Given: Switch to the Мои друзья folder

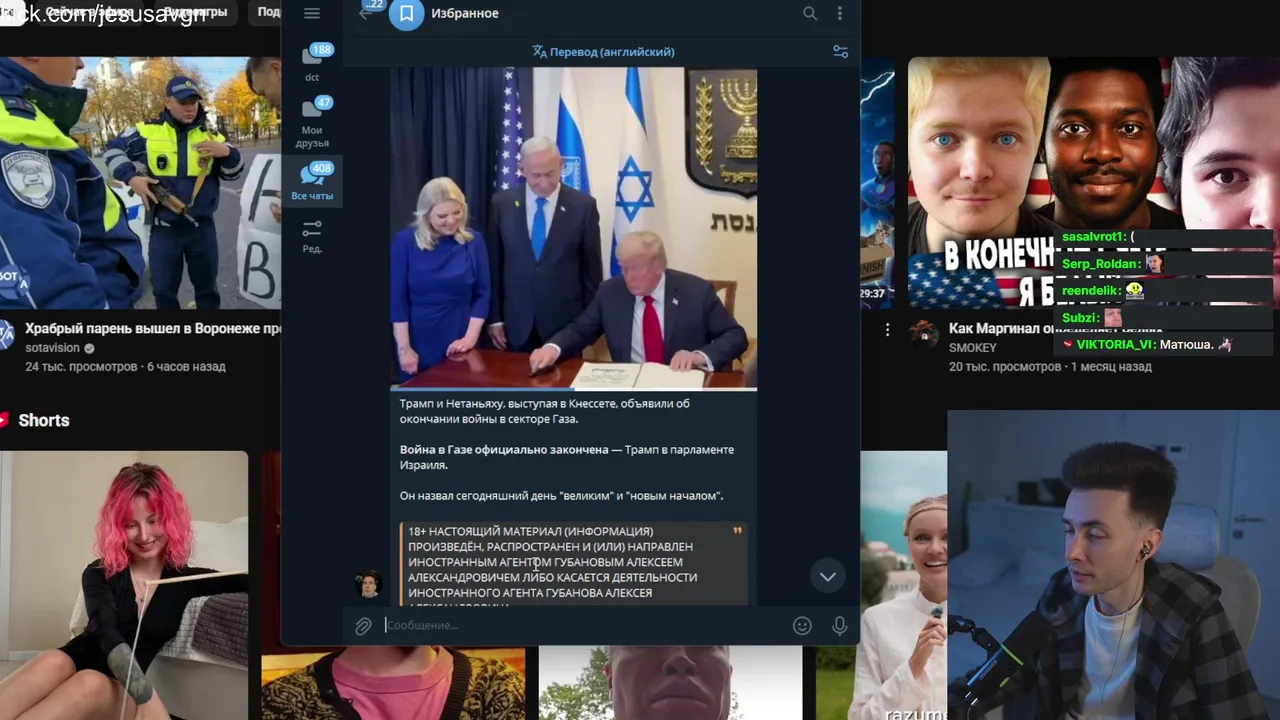Looking at the screenshot, I should coord(312,122).
